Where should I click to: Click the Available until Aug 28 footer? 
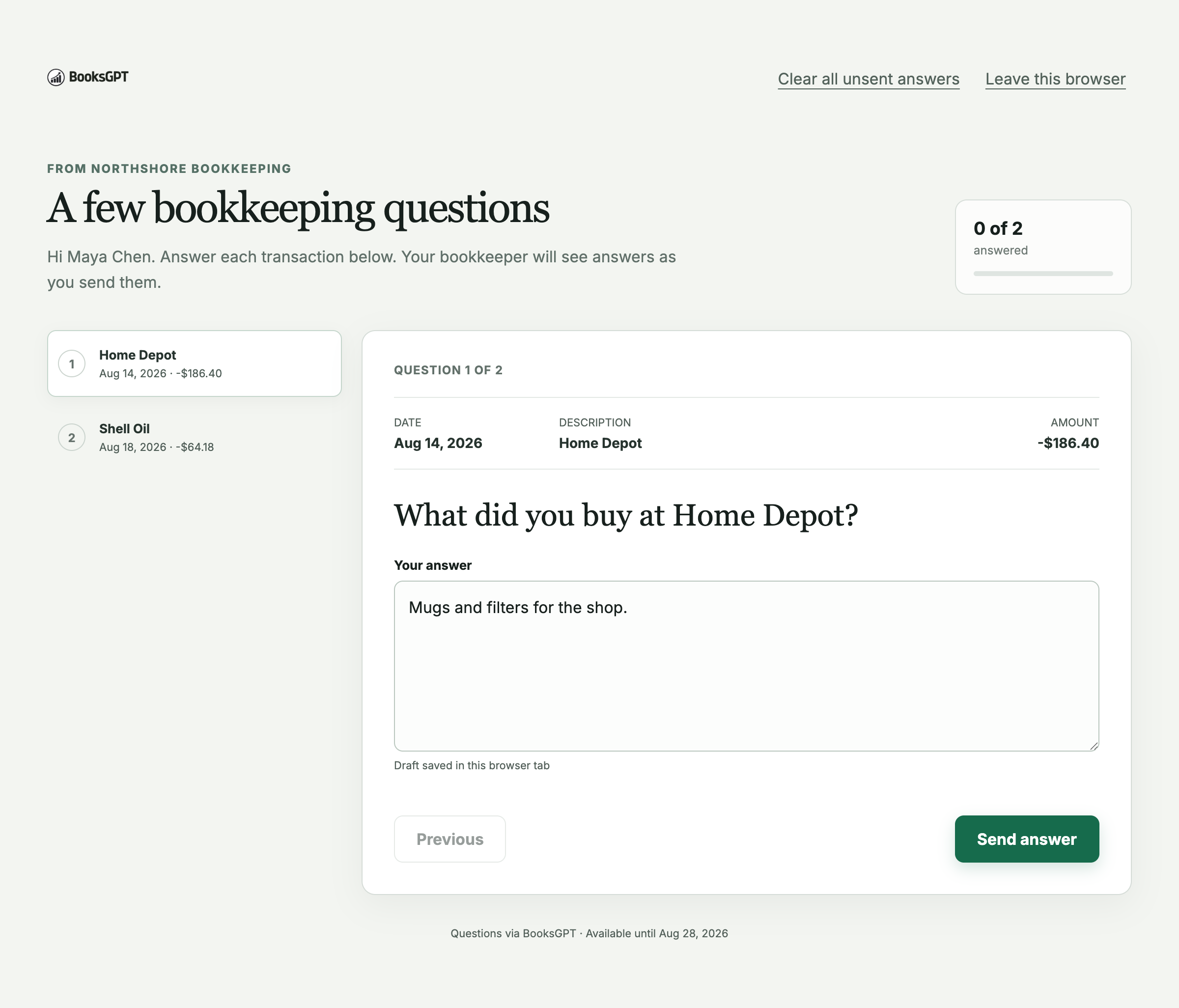click(657, 933)
